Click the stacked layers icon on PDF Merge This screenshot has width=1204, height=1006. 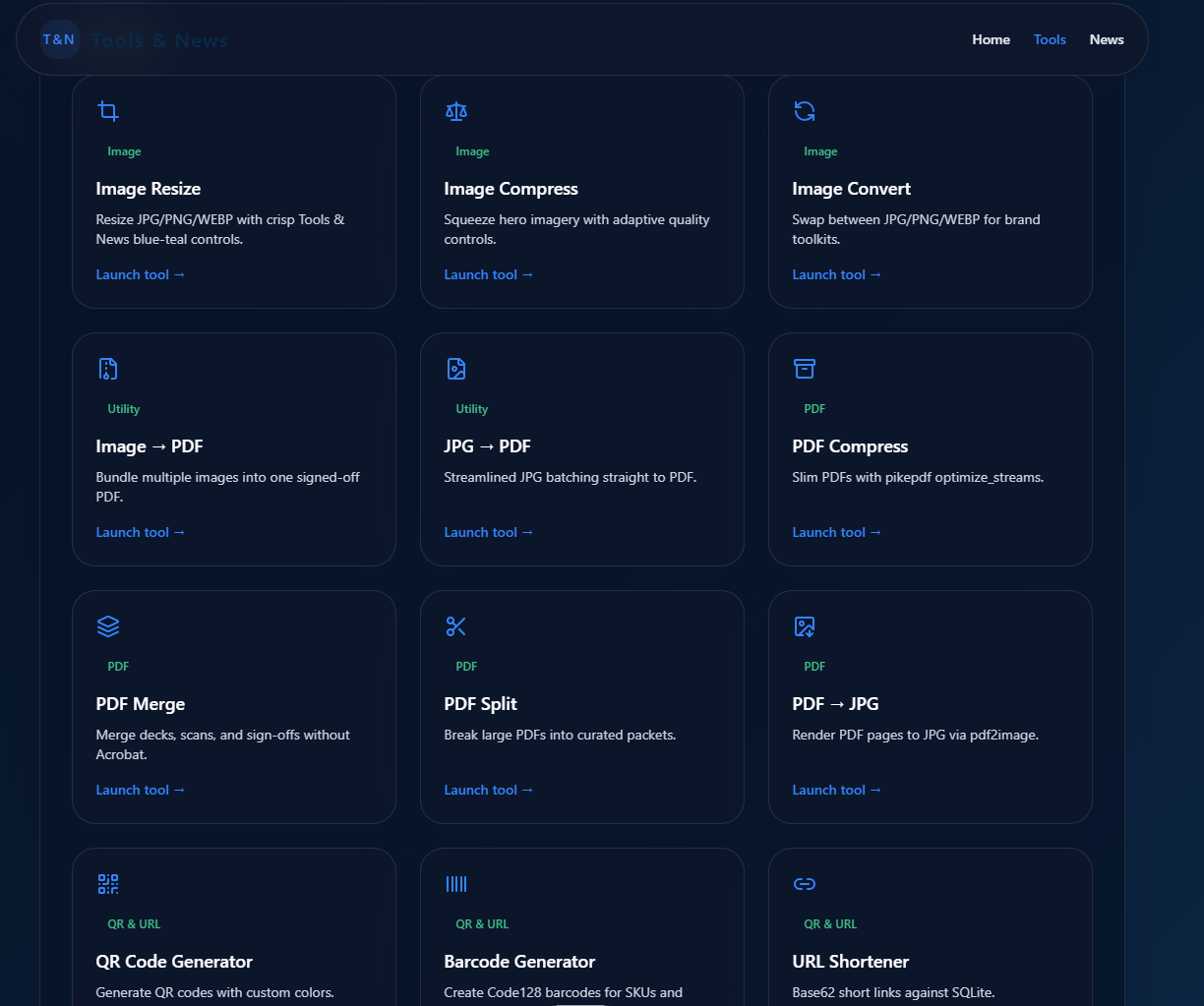tap(108, 626)
